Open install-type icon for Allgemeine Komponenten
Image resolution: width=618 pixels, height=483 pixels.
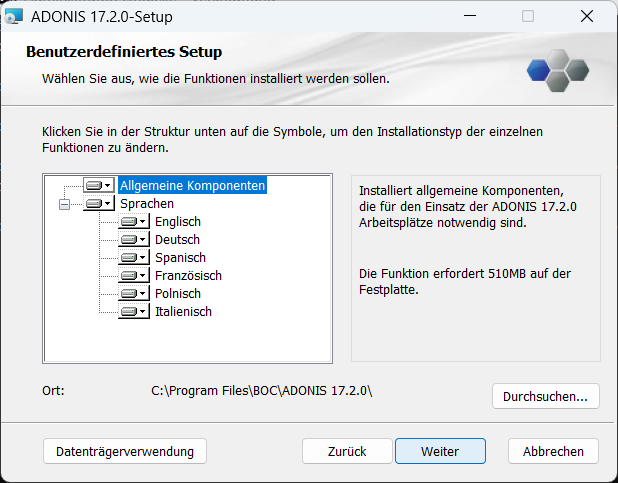coord(98,186)
